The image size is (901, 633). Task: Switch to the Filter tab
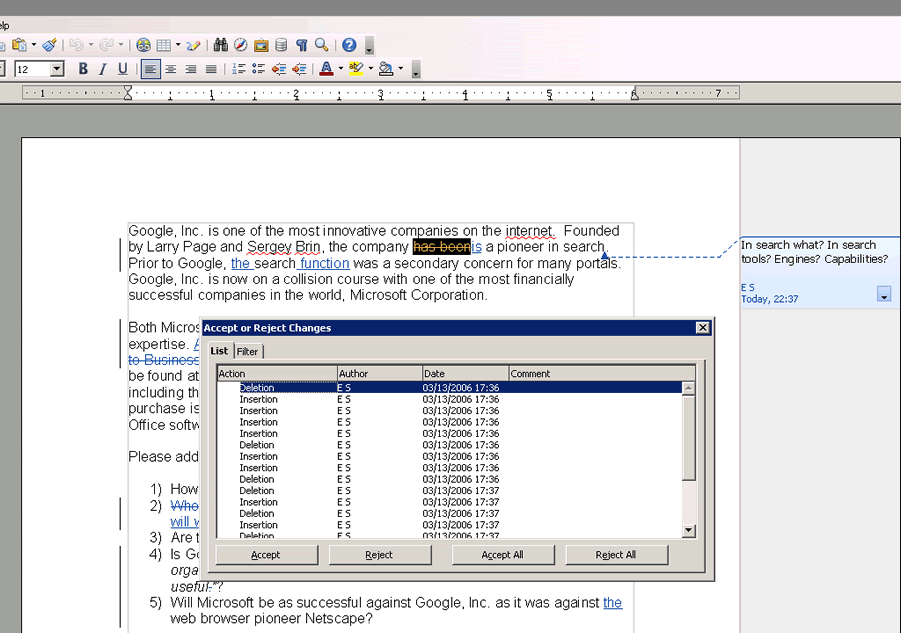(x=248, y=352)
